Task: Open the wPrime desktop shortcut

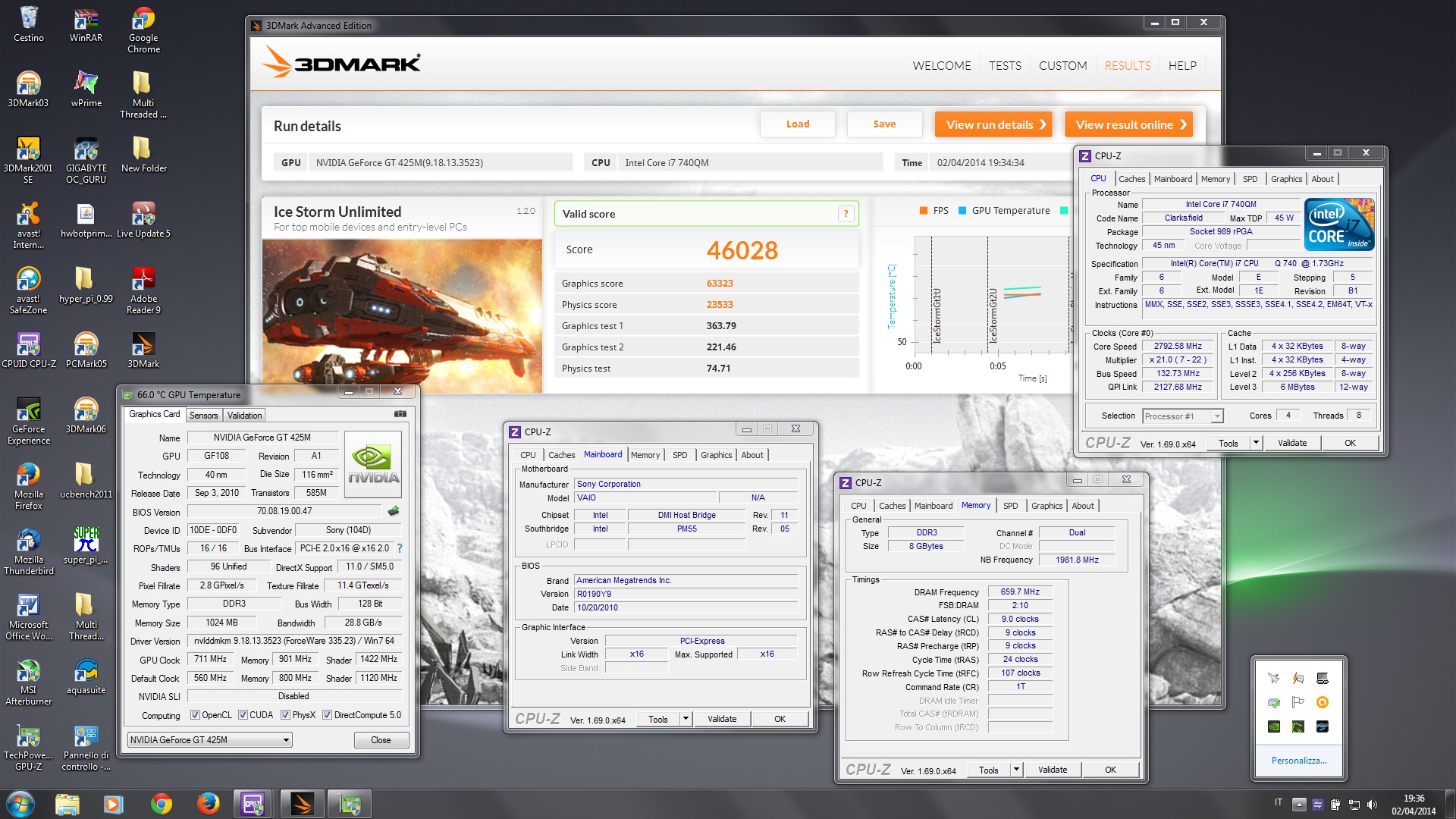Action: click(86, 89)
